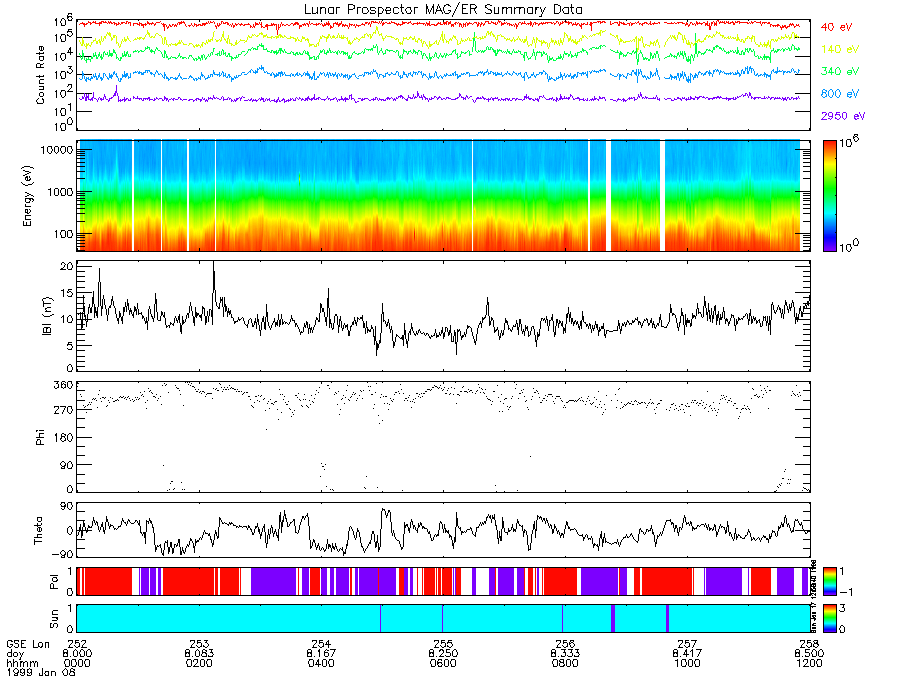
Task: Click the 1000 time tick label
Action: [686, 663]
